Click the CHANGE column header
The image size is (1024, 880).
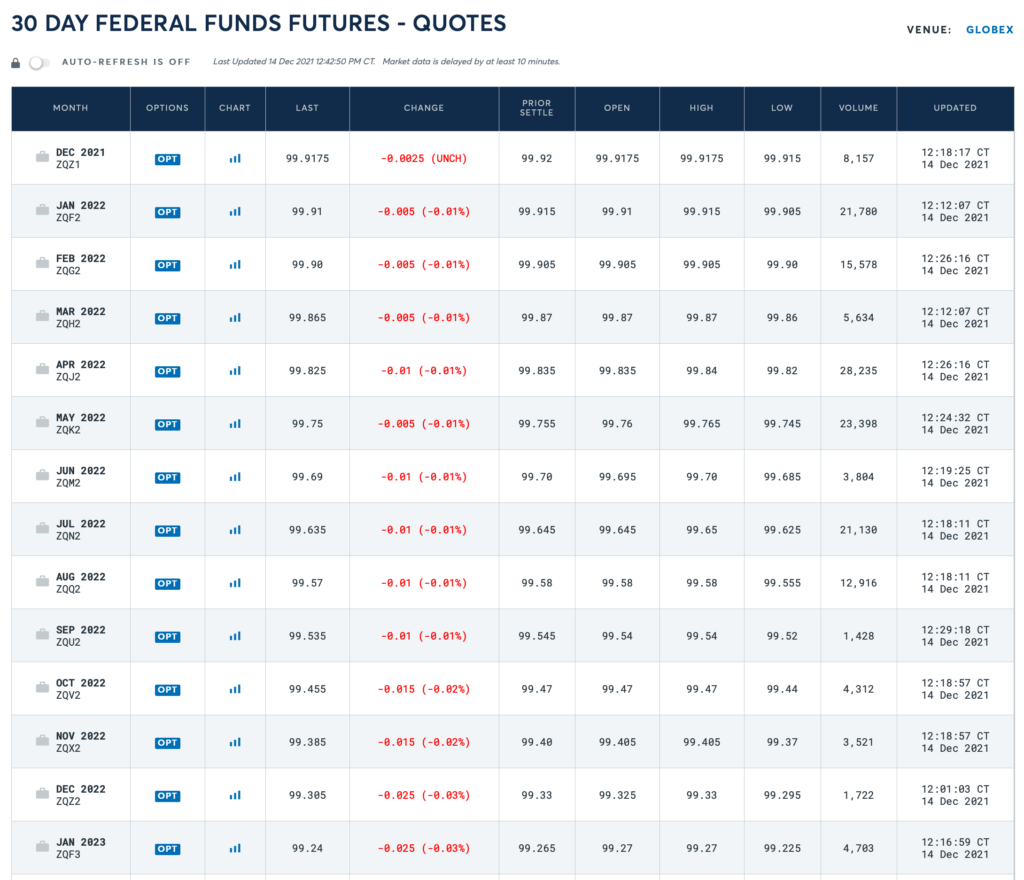click(x=423, y=108)
